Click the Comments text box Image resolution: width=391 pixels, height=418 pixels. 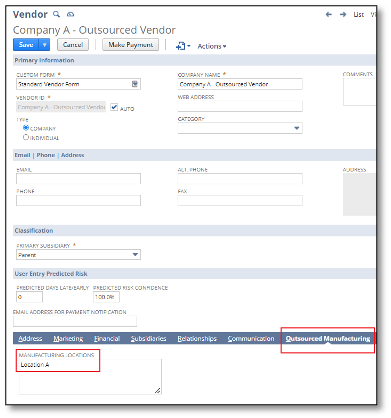[x=359, y=92]
